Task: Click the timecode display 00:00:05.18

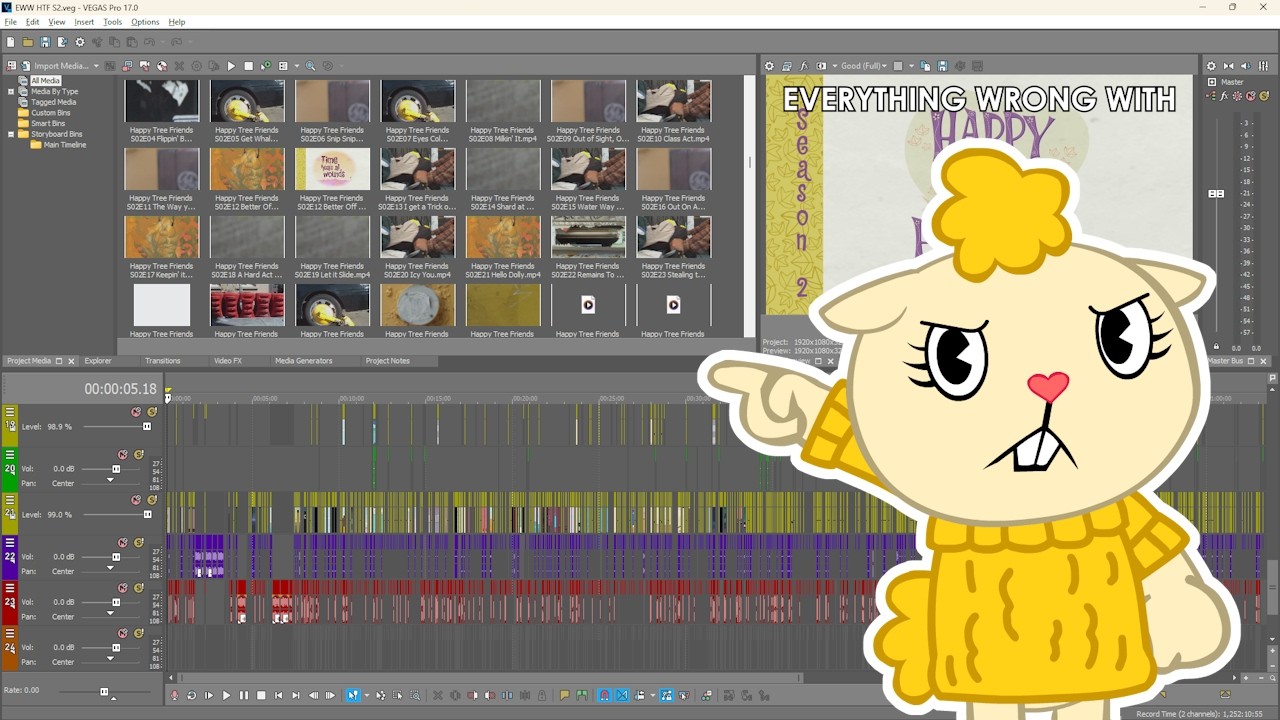Action: pyautogui.click(x=120, y=389)
